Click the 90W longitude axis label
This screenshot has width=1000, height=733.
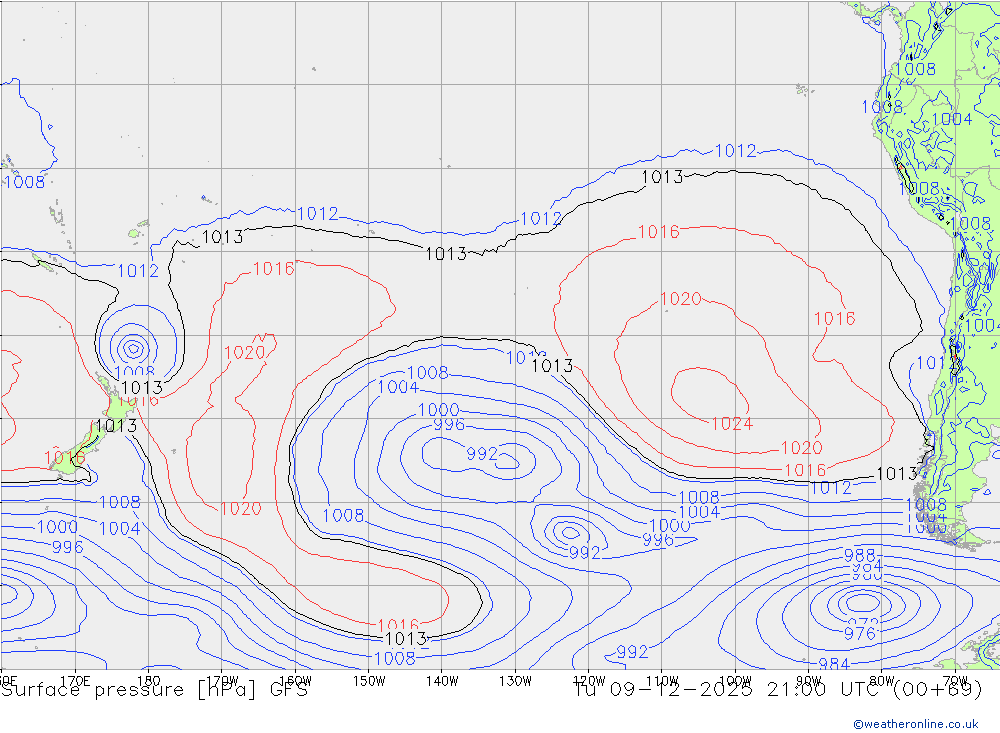808,681
